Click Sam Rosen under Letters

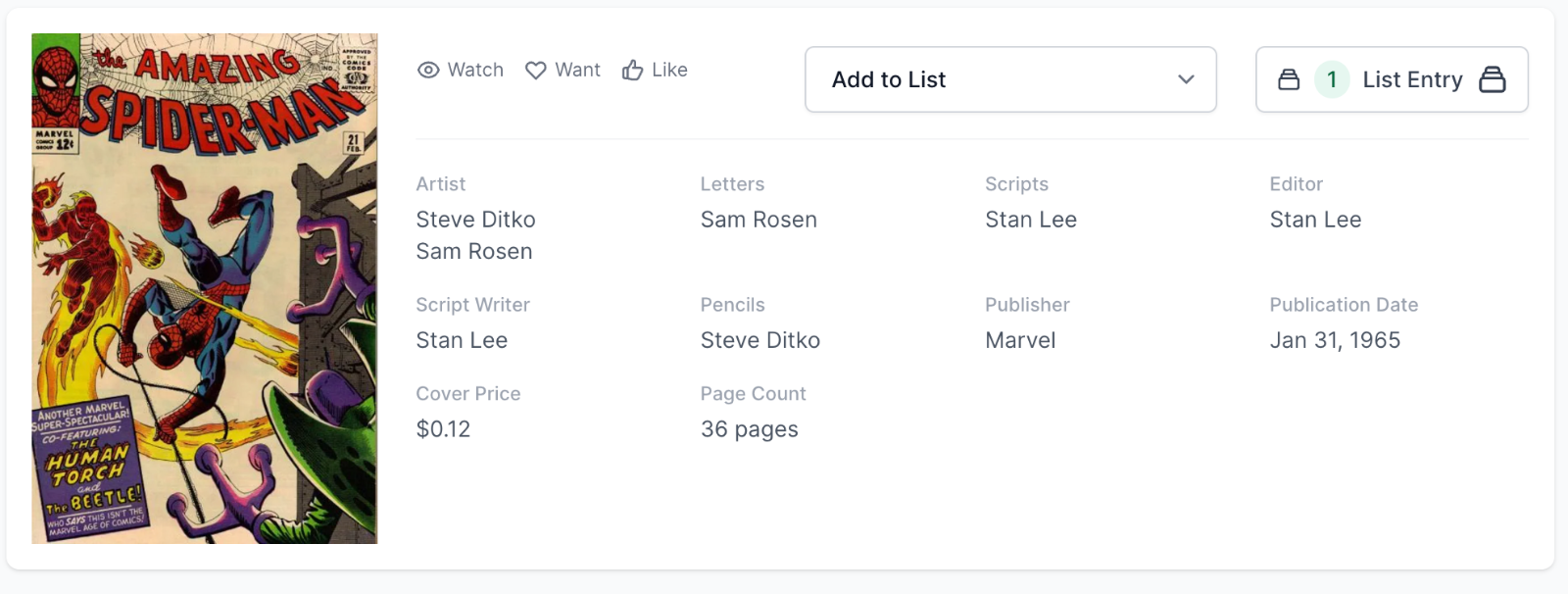point(759,220)
